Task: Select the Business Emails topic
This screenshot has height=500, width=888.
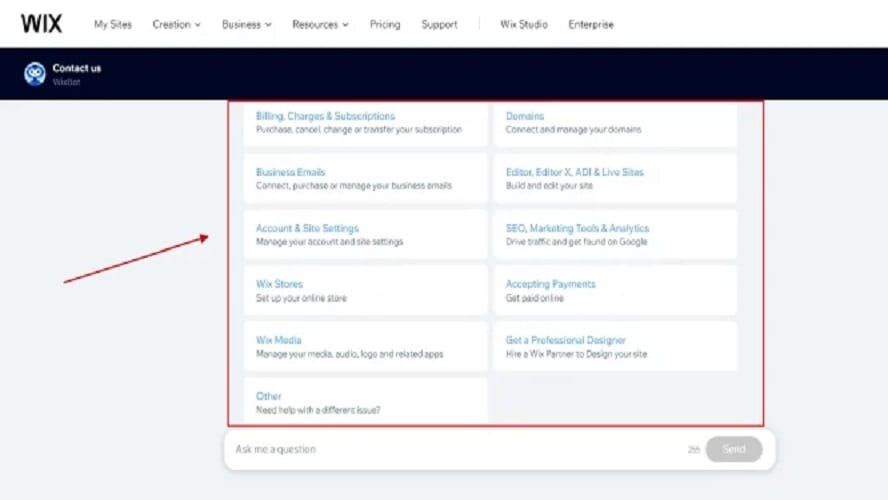Action: (x=366, y=178)
